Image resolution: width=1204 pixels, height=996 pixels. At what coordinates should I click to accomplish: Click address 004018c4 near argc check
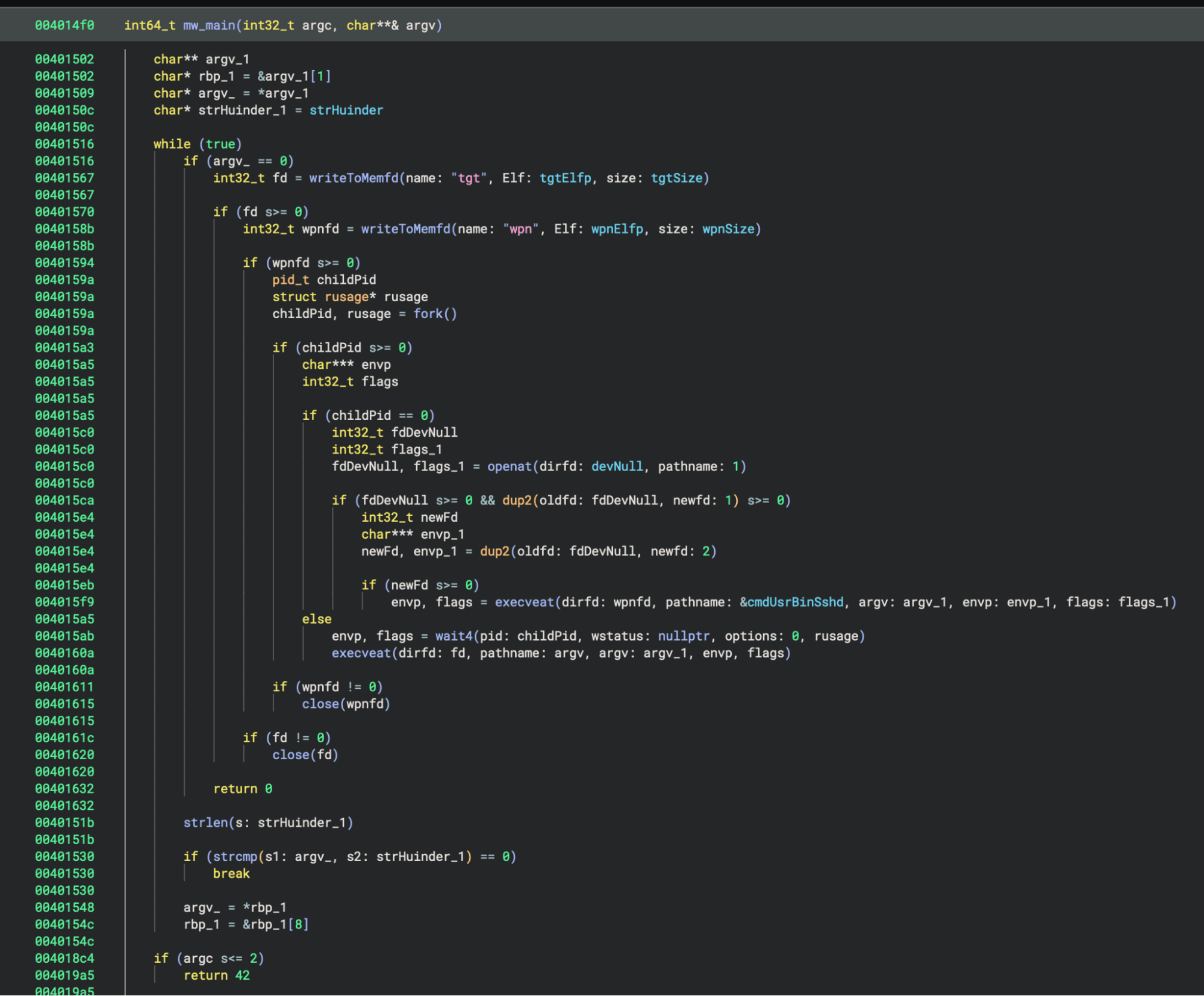tap(64, 958)
